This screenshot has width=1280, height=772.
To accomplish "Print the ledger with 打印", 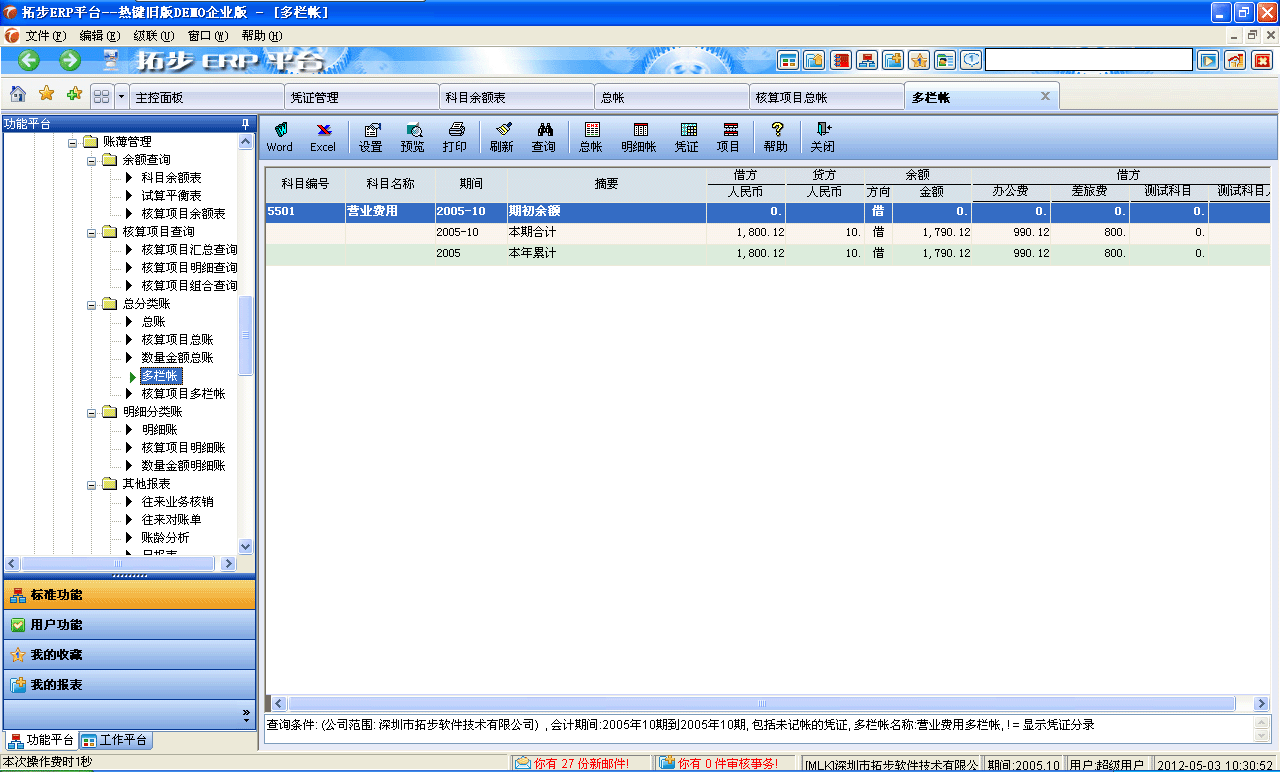I will coord(456,137).
